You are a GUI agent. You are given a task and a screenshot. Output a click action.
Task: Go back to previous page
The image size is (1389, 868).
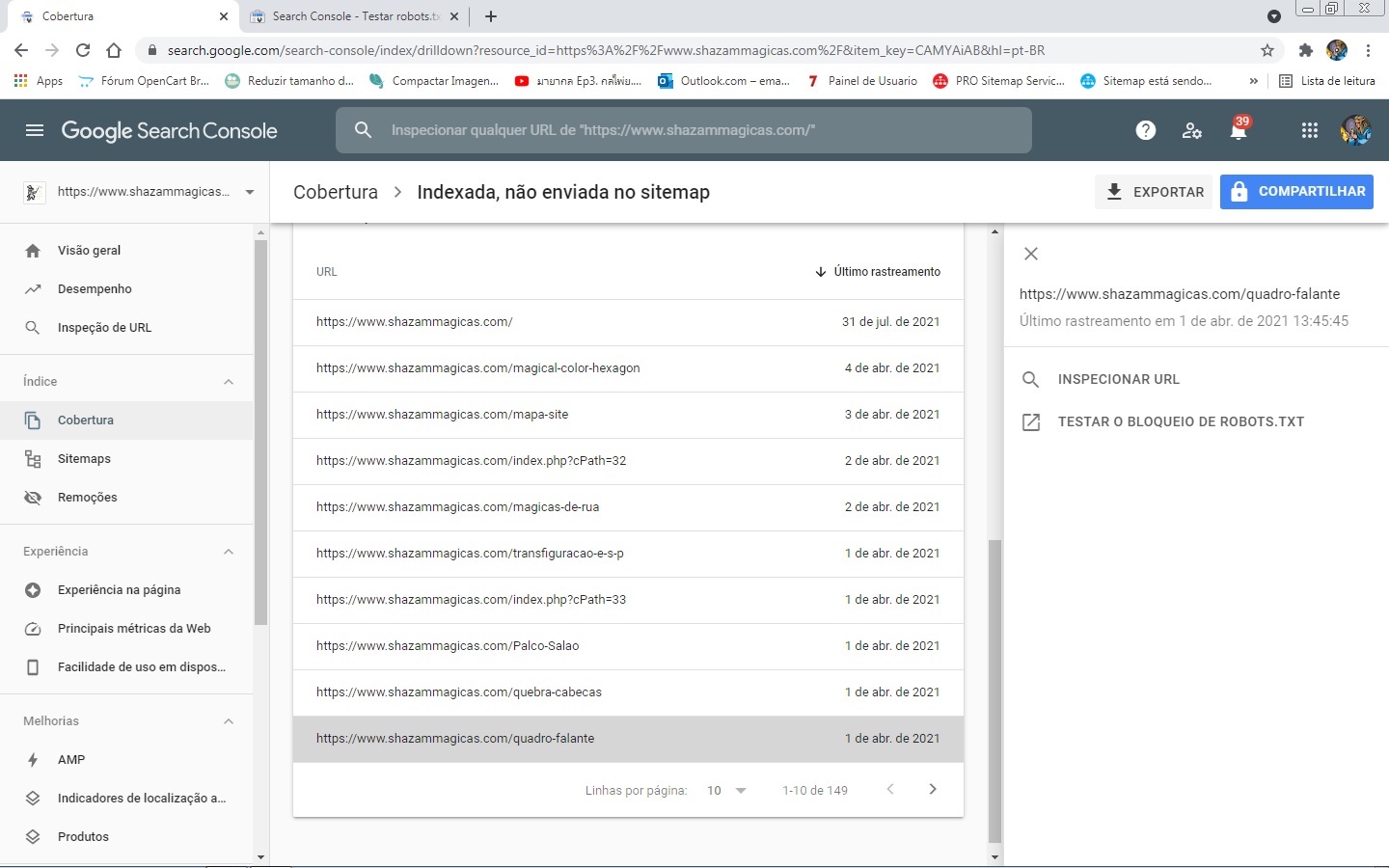click(x=21, y=50)
